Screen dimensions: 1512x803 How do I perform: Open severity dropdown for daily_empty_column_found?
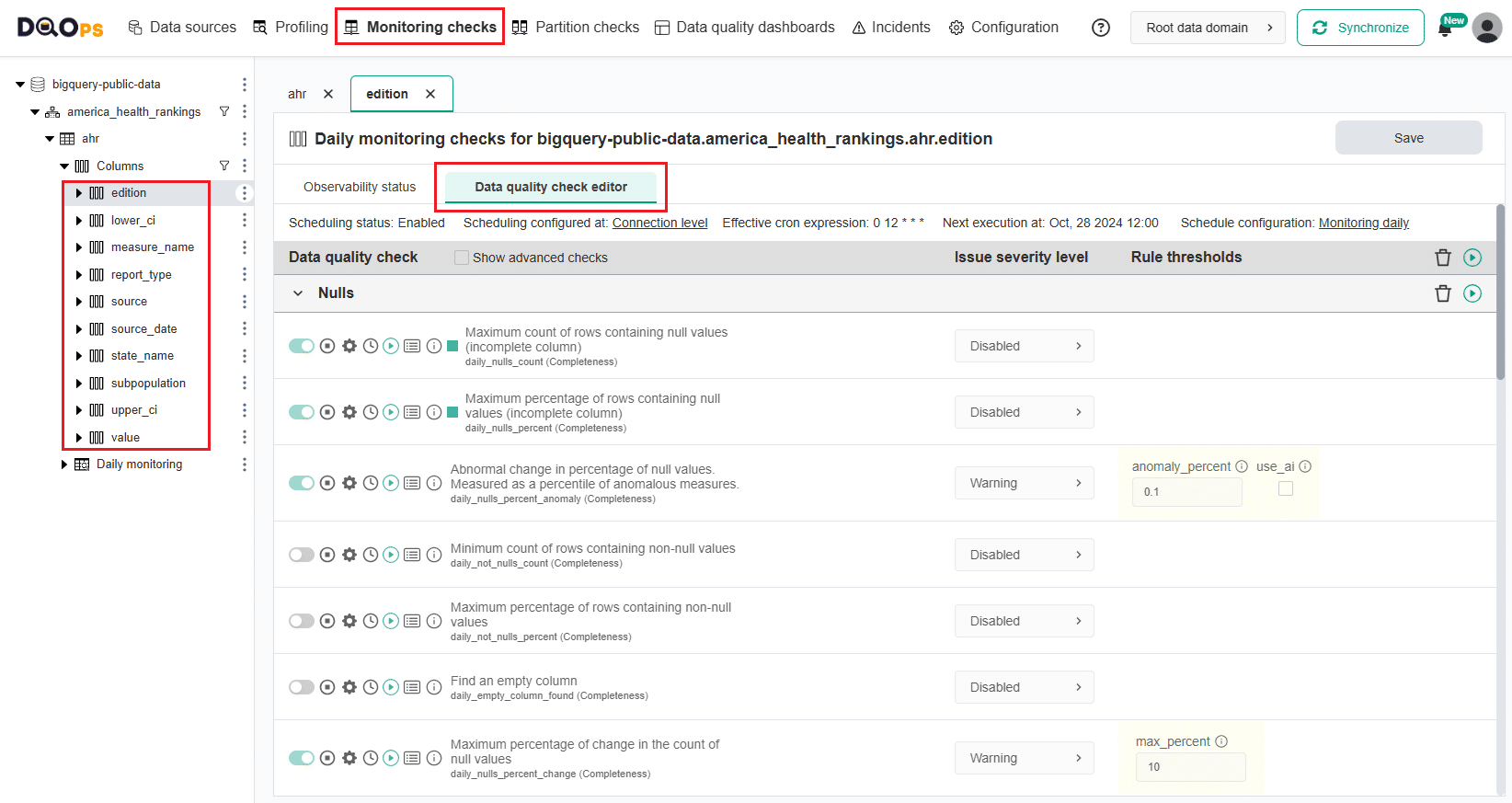[1025, 687]
